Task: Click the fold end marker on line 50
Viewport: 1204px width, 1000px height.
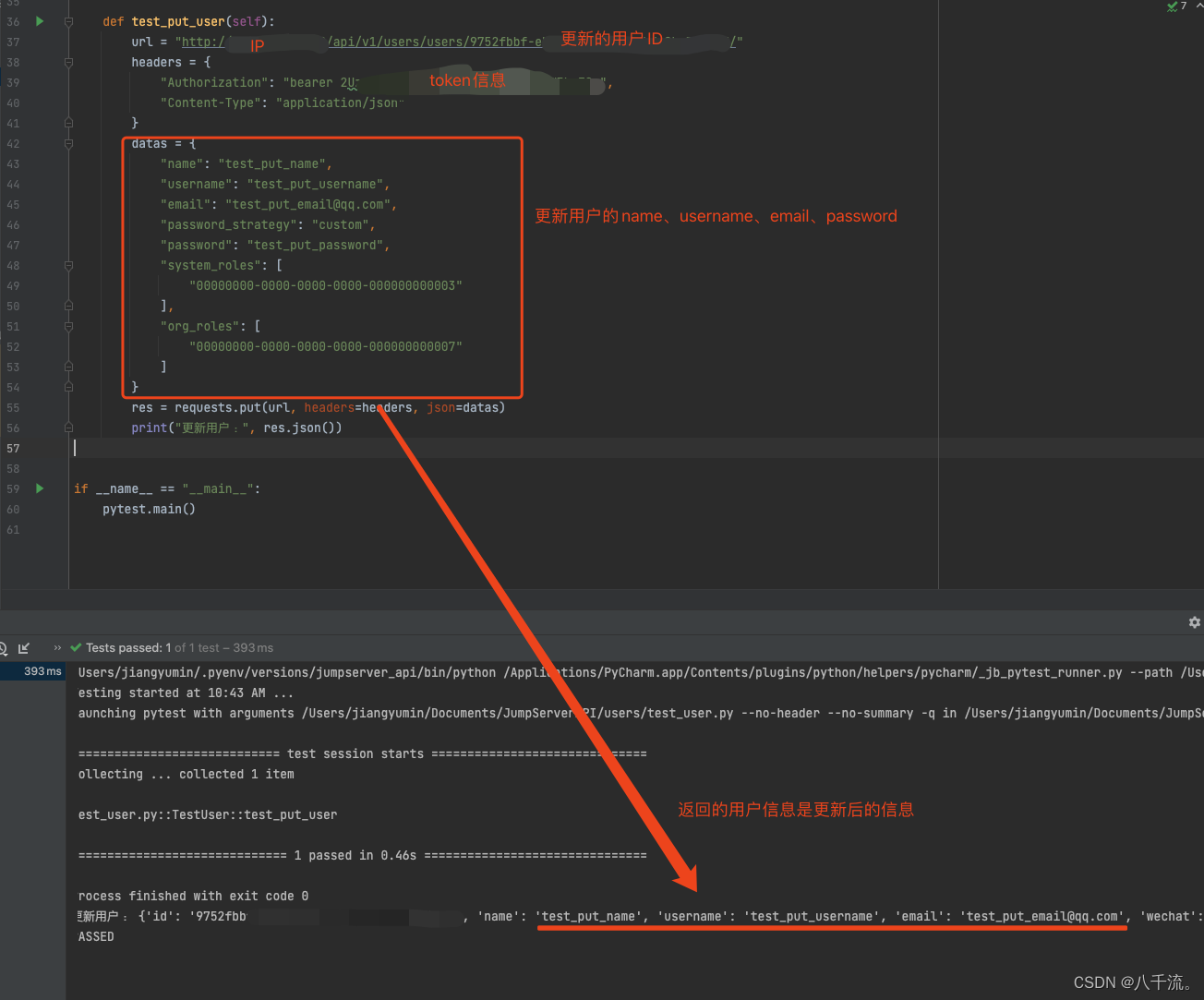Action: click(x=68, y=306)
